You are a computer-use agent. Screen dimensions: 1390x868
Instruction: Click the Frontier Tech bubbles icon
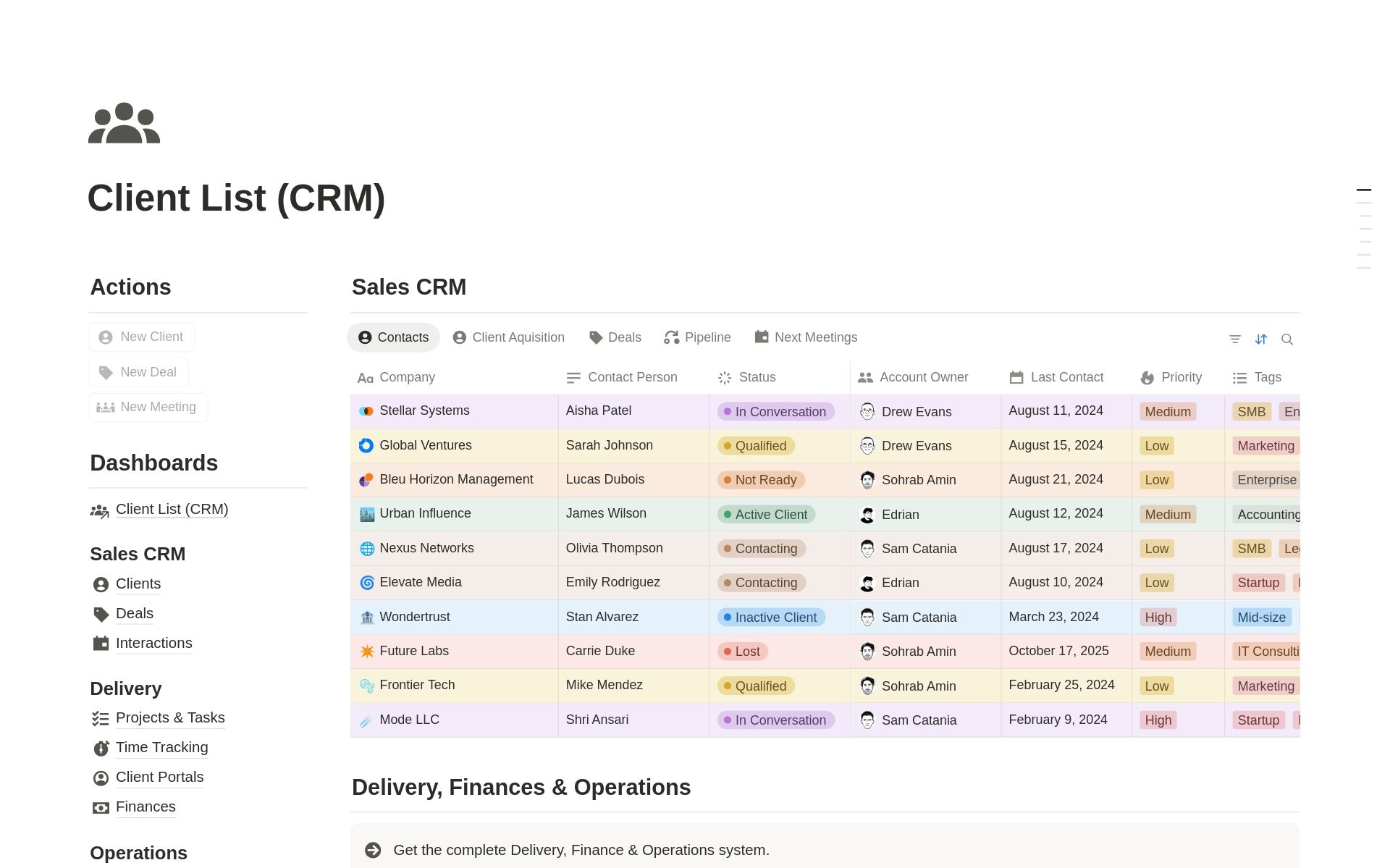366,685
